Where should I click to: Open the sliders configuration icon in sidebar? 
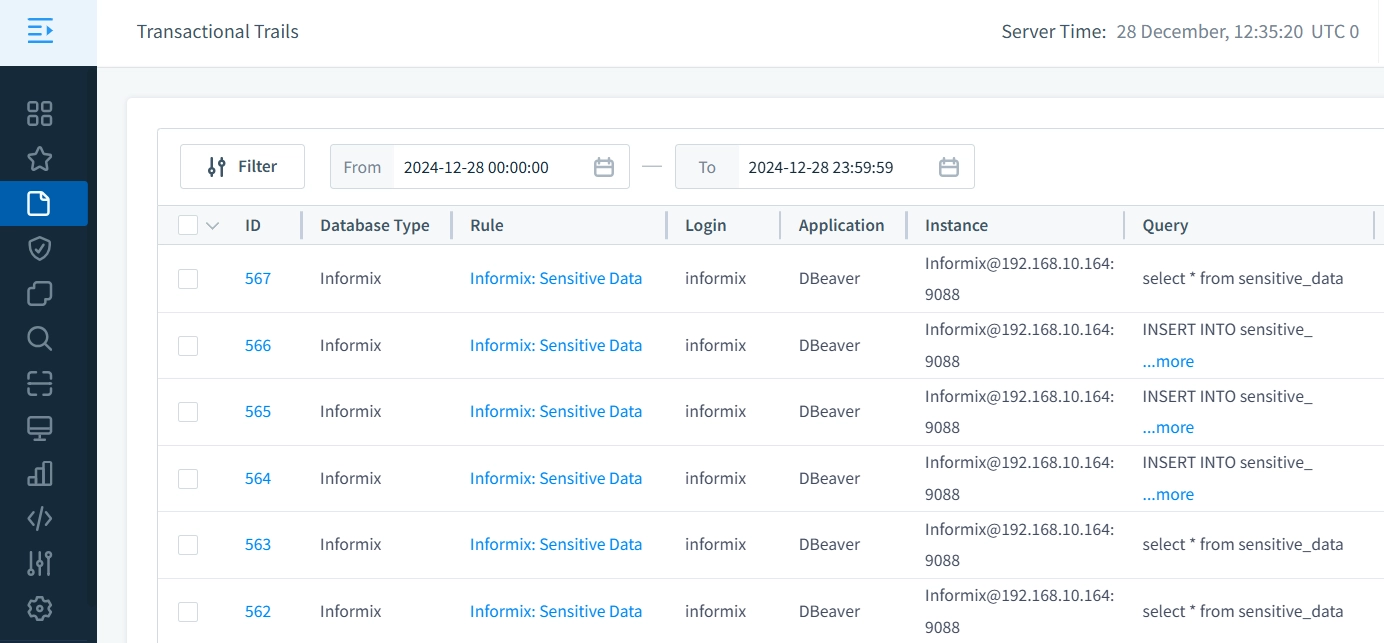(40, 564)
